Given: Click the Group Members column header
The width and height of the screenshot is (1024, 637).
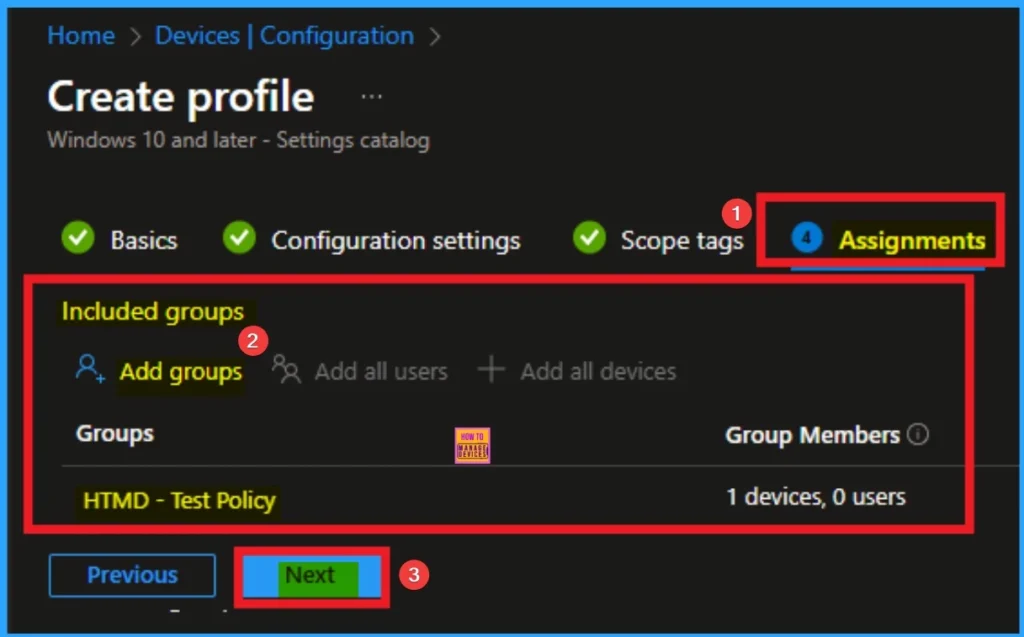Looking at the screenshot, I should coord(812,435).
